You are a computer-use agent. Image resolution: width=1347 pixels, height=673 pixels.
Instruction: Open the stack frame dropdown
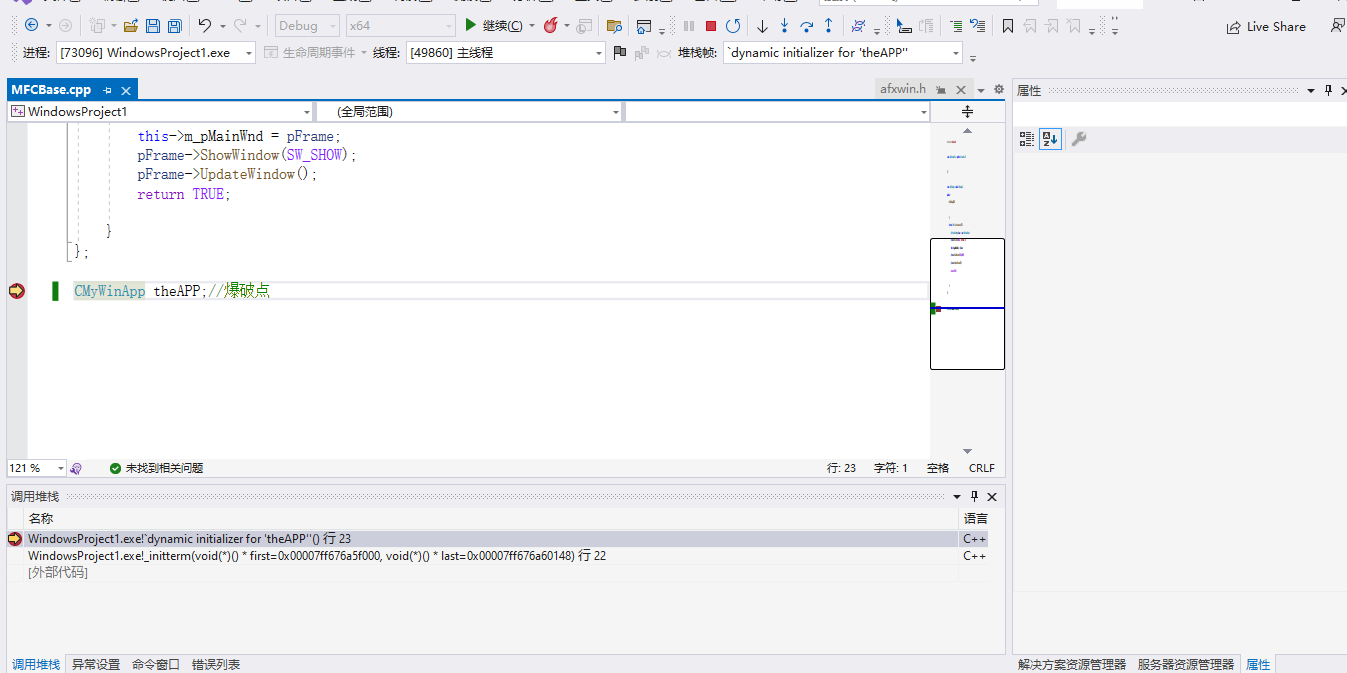[842, 53]
